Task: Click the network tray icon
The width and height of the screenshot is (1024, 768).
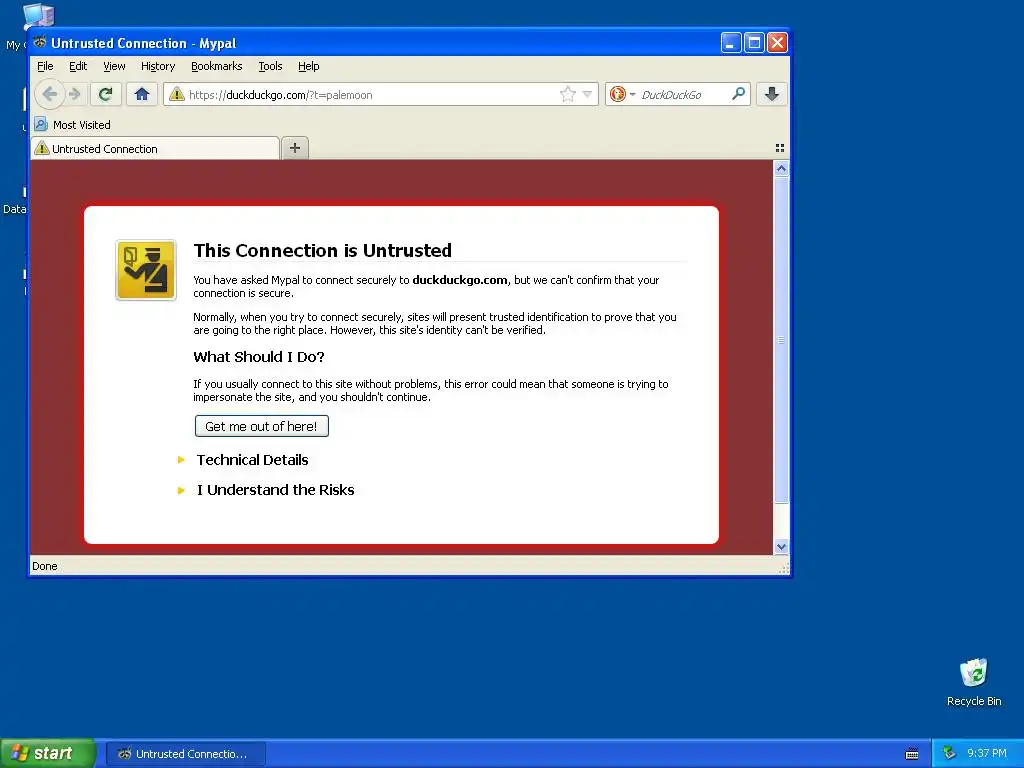Action: [x=950, y=753]
